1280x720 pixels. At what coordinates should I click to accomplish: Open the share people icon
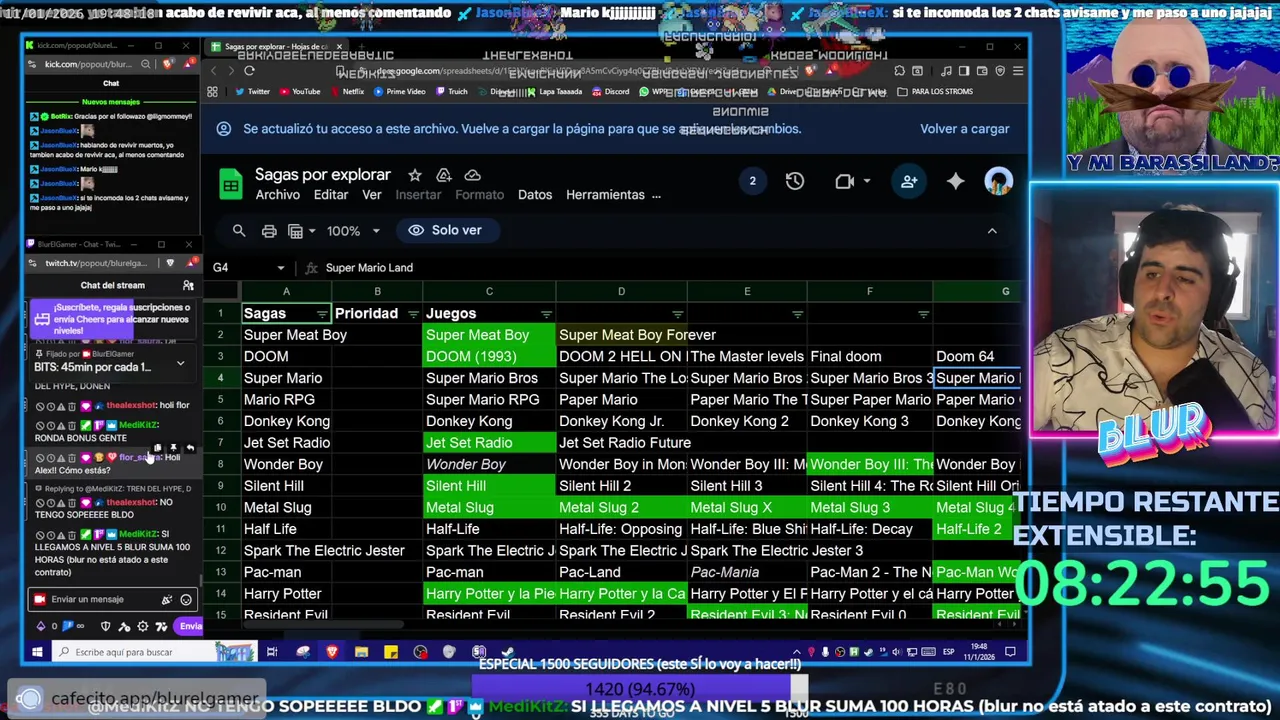click(908, 181)
